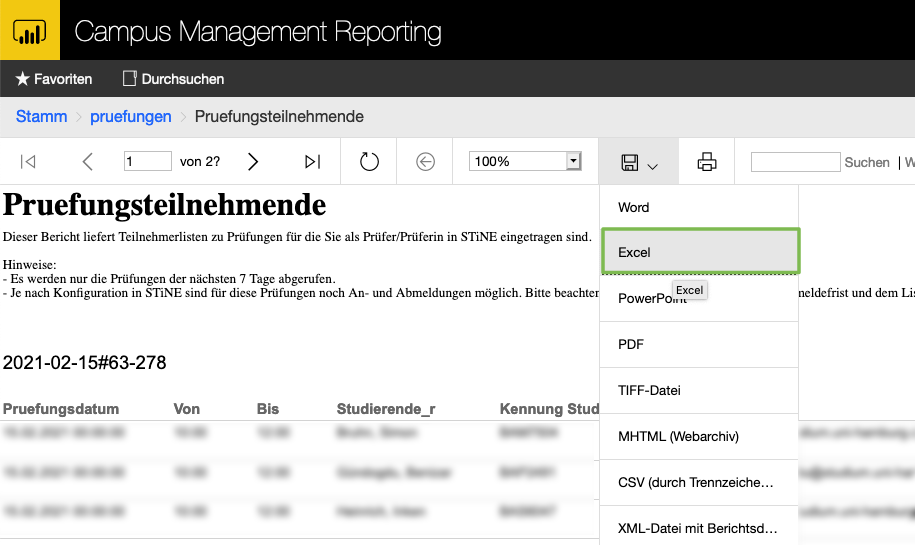Export as TIFF-Datei
Viewport: 915px width, 545px height.
pyautogui.click(x=649, y=390)
